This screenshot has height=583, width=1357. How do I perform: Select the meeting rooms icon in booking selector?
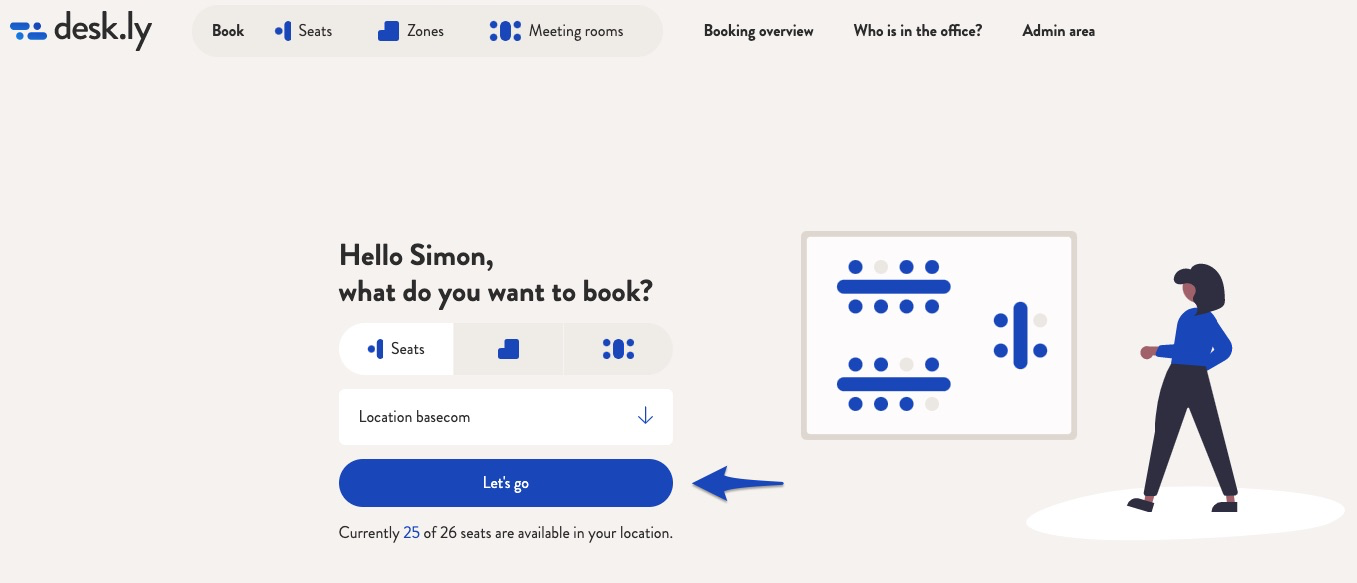click(x=618, y=349)
